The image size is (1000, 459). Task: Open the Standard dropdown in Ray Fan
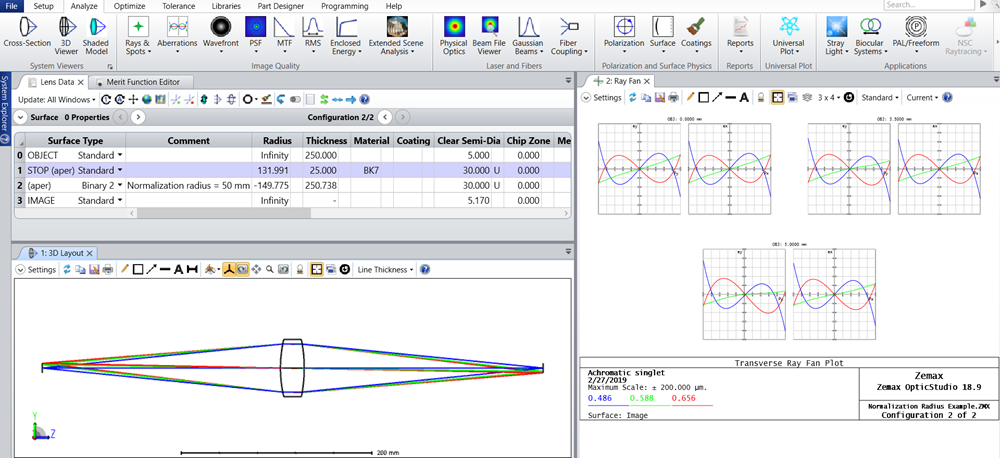[x=880, y=98]
